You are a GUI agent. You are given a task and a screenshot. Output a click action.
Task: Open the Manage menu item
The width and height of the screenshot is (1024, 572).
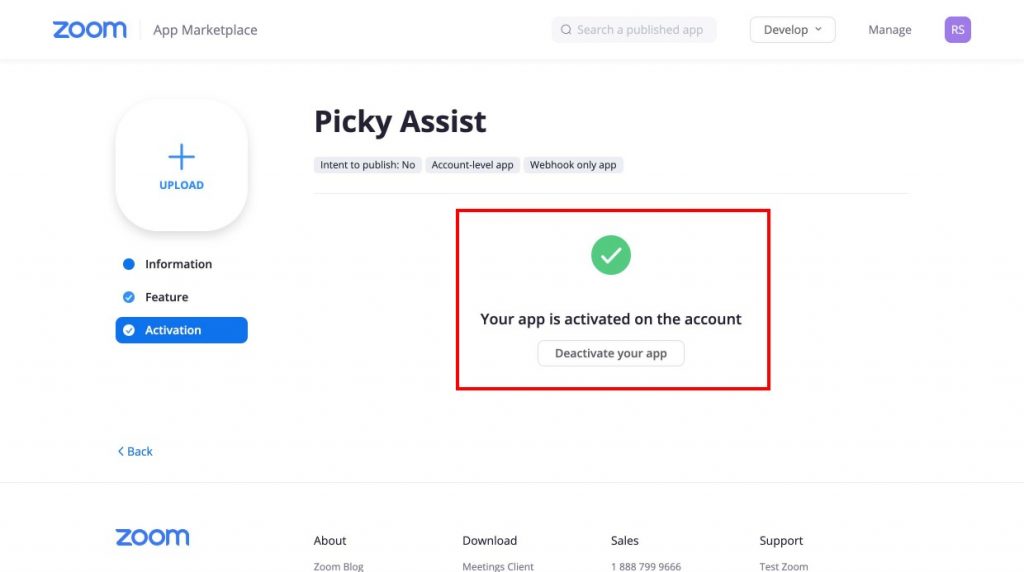click(x=889, y=30)
